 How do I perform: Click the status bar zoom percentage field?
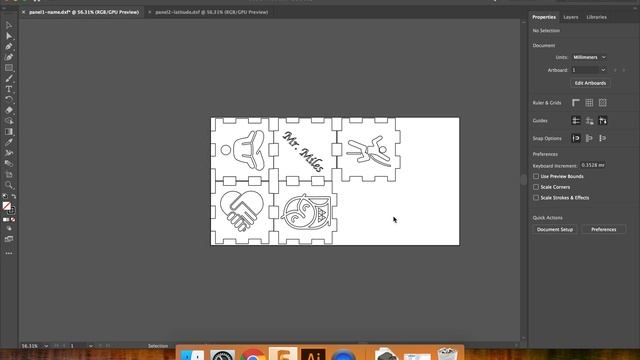click(31, 346)
